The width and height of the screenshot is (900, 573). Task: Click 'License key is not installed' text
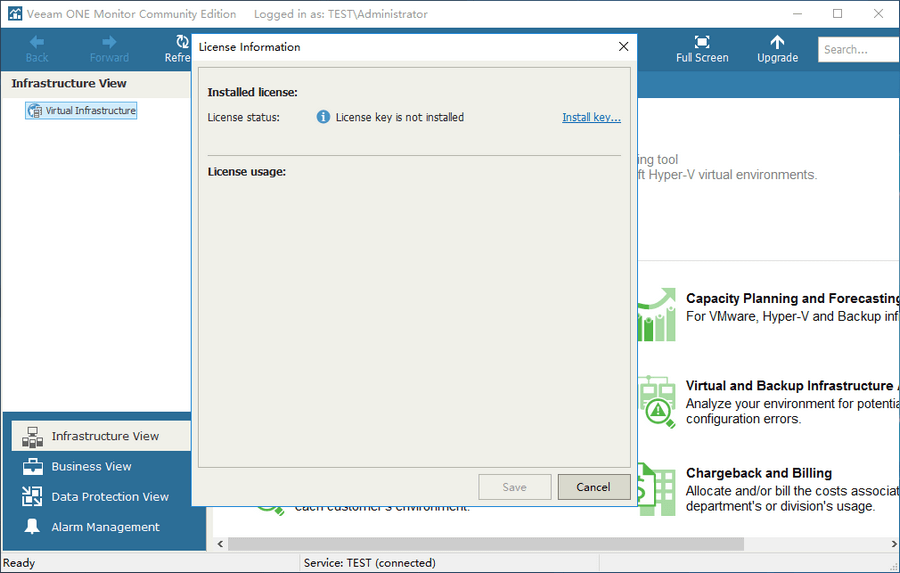click(x=399, y=117)
